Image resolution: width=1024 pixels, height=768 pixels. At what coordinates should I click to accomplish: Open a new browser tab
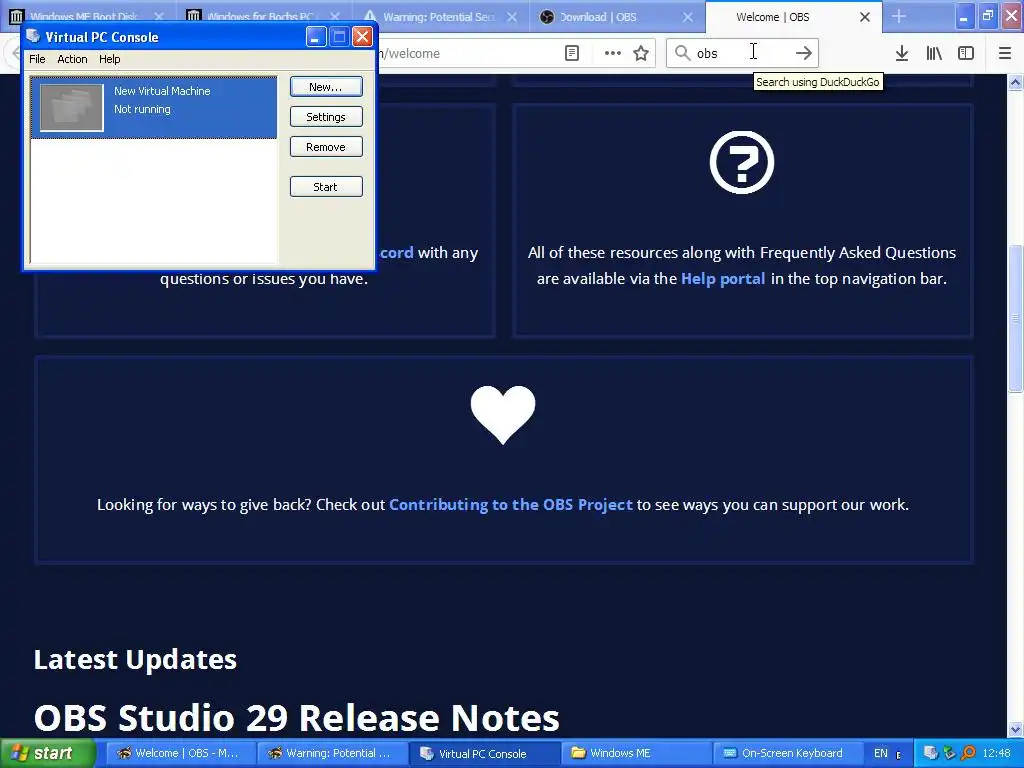coord(899,16)
